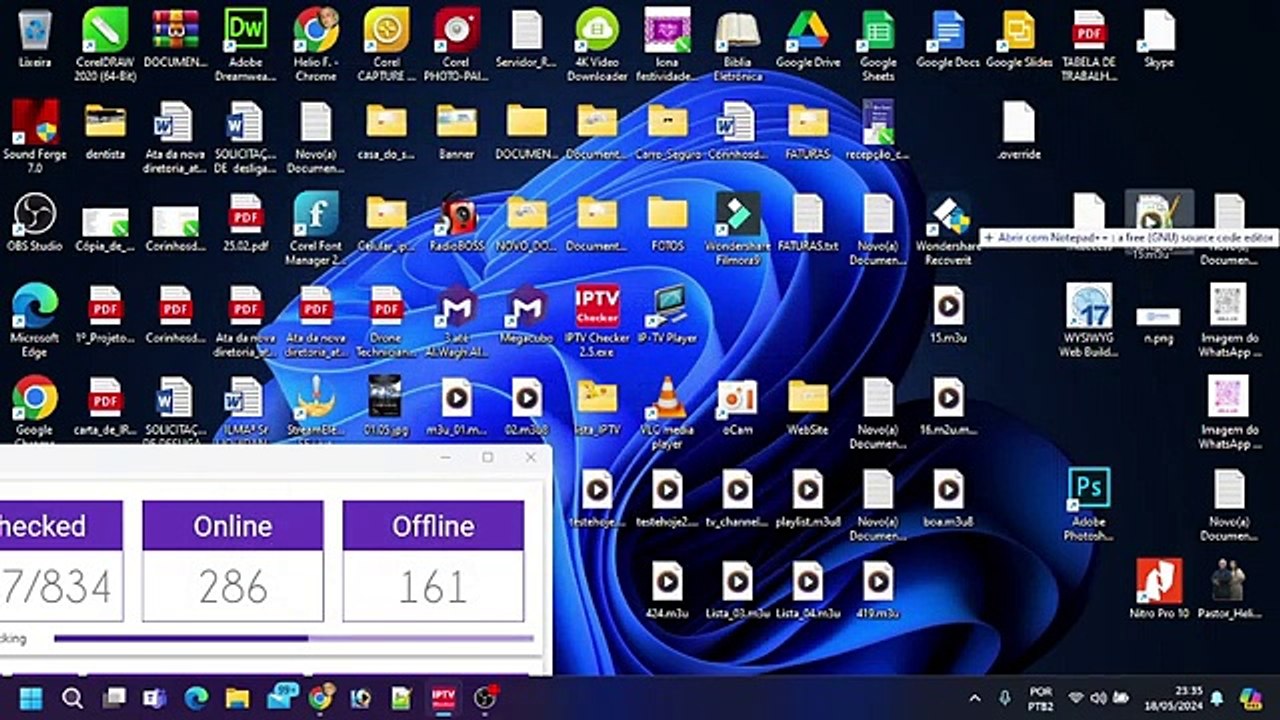Select the Lista_03.m3u file
The width and height of the screenshot is (1280, 720).
(738, 590)
